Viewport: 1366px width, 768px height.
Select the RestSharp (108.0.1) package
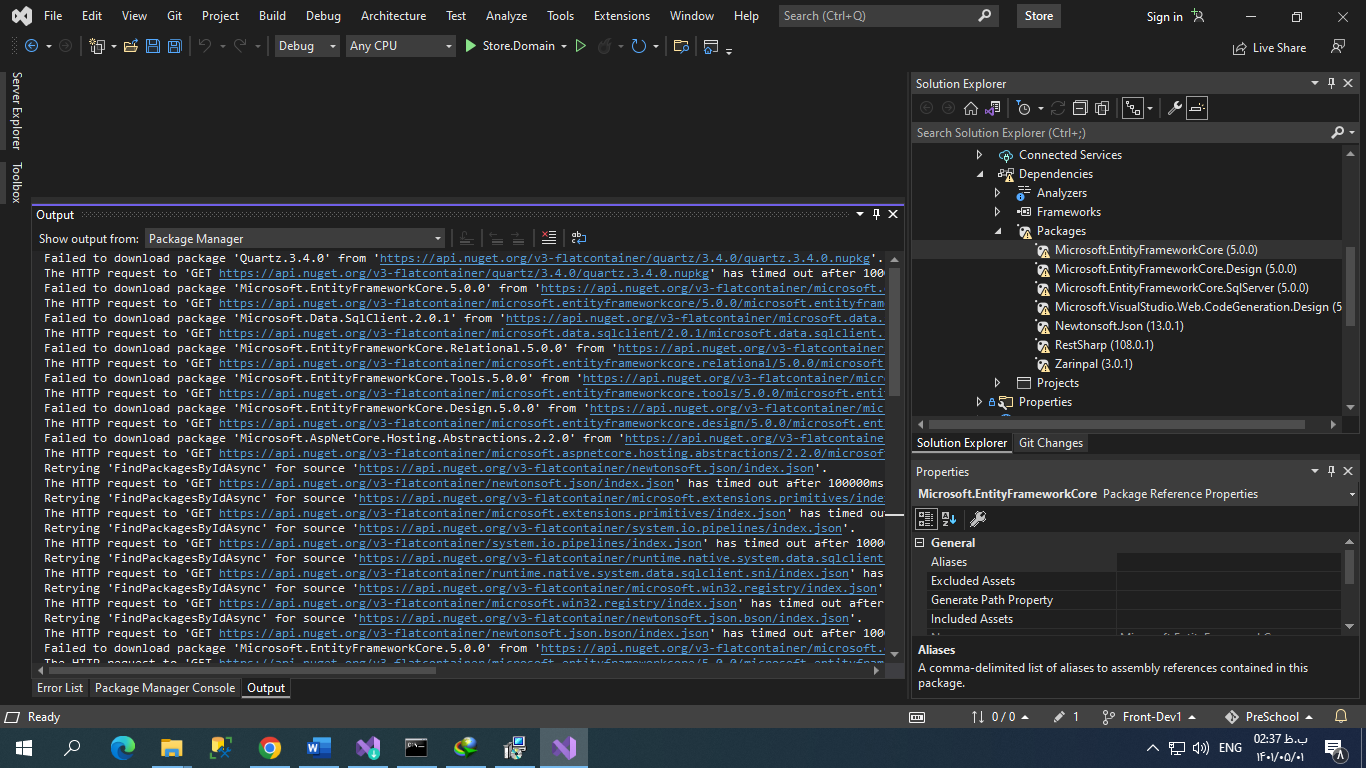[1104, 345]
